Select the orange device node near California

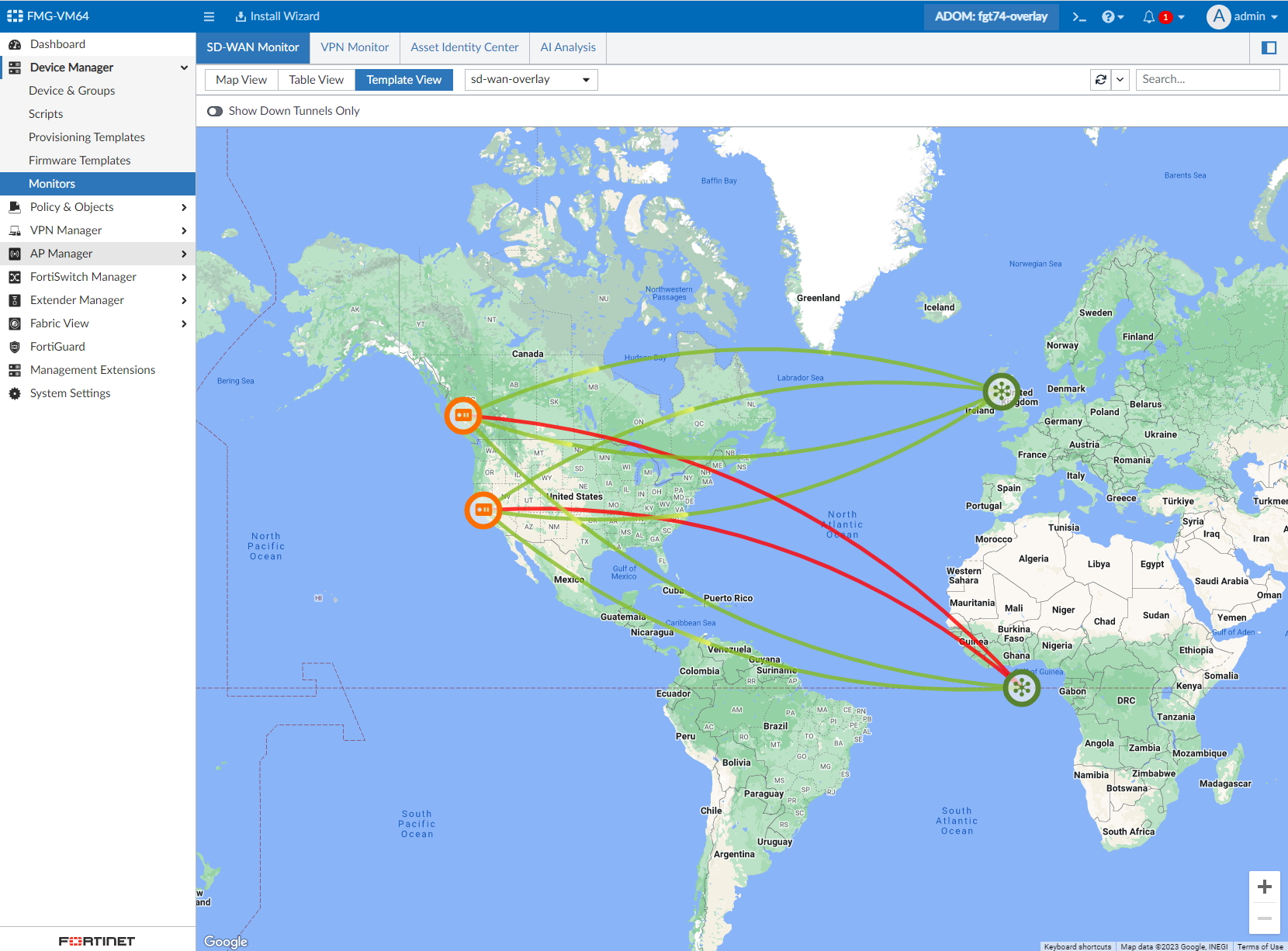(483, 510)
